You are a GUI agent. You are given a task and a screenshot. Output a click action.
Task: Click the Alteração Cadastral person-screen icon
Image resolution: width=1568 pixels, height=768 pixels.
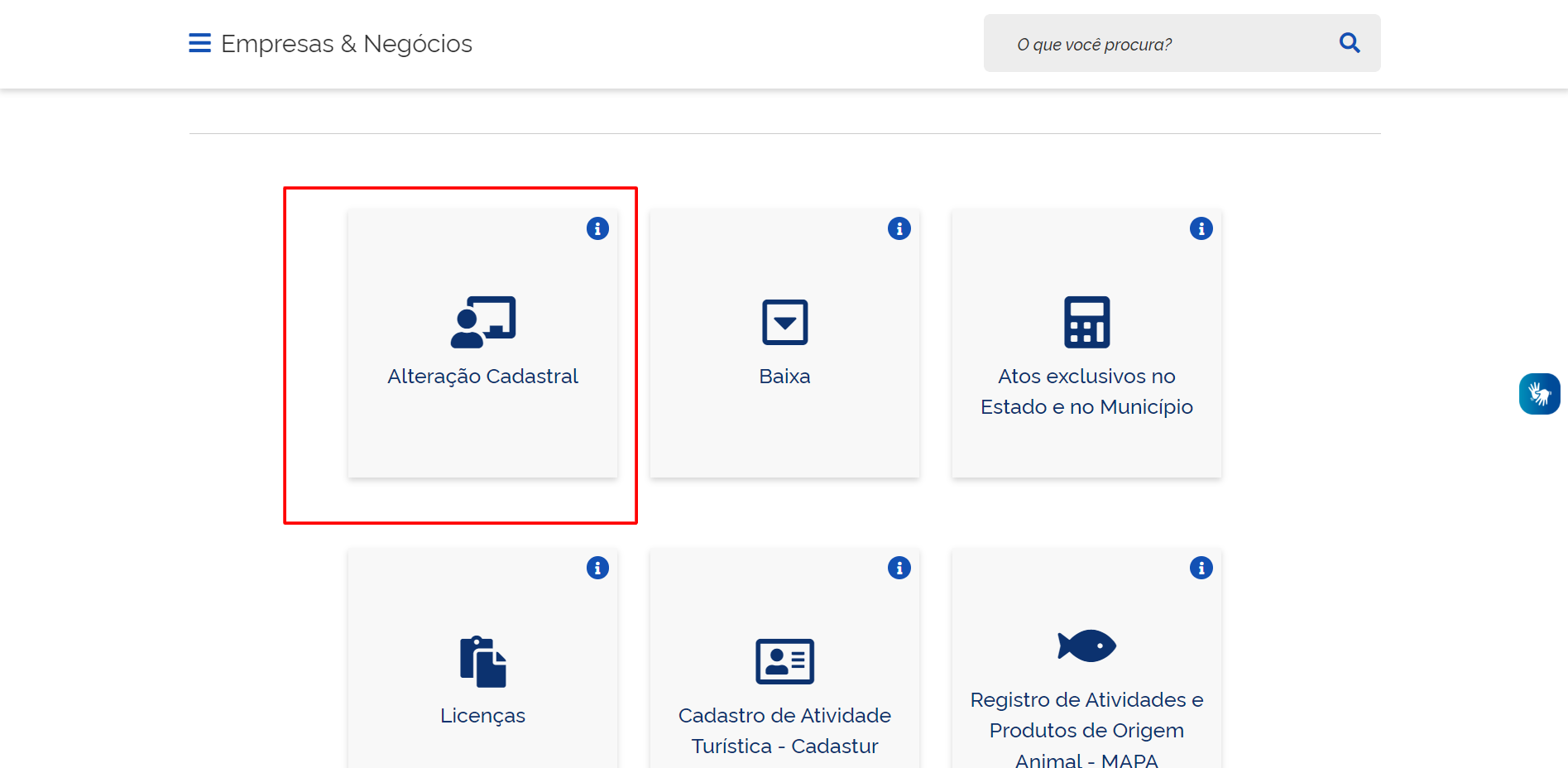tap(483, 322)
